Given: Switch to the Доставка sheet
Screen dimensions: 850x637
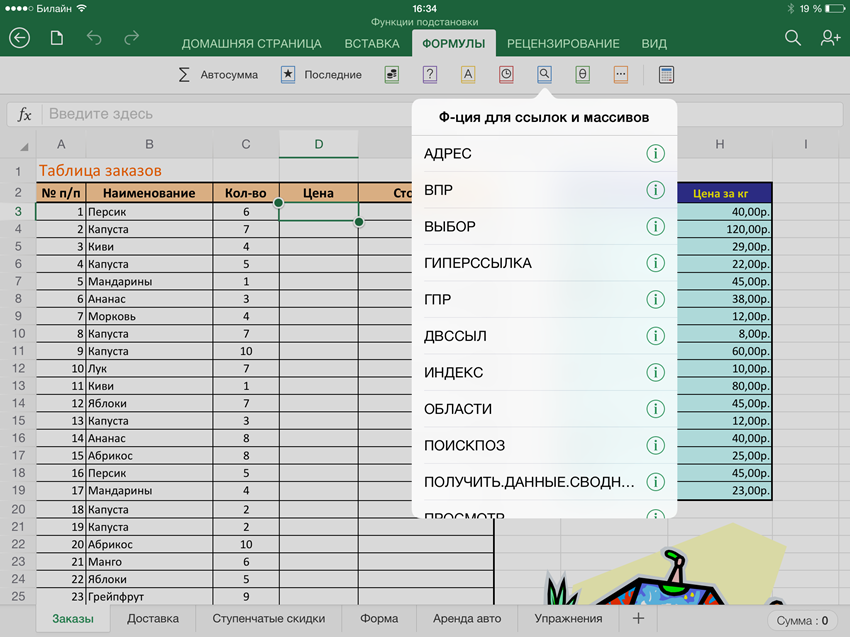Looking at the screenshot, I should 153,619.
